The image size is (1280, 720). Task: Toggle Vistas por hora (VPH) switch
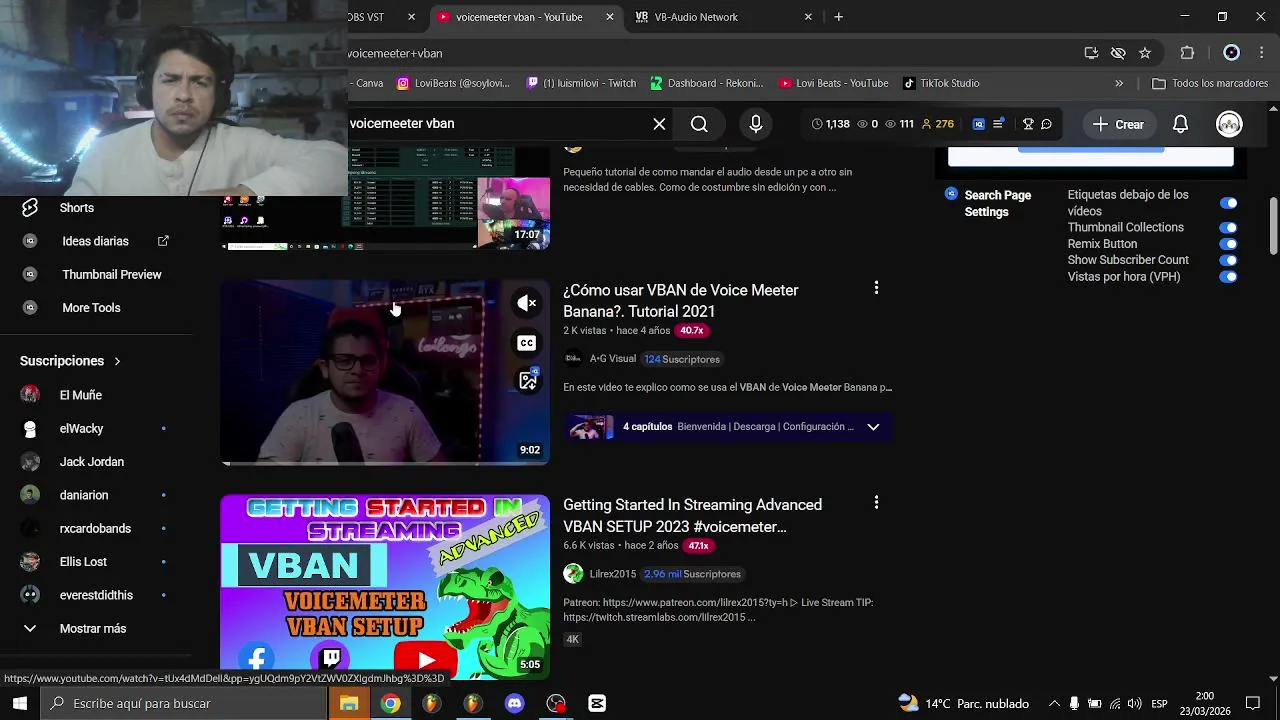click(x=1229, y=277)
